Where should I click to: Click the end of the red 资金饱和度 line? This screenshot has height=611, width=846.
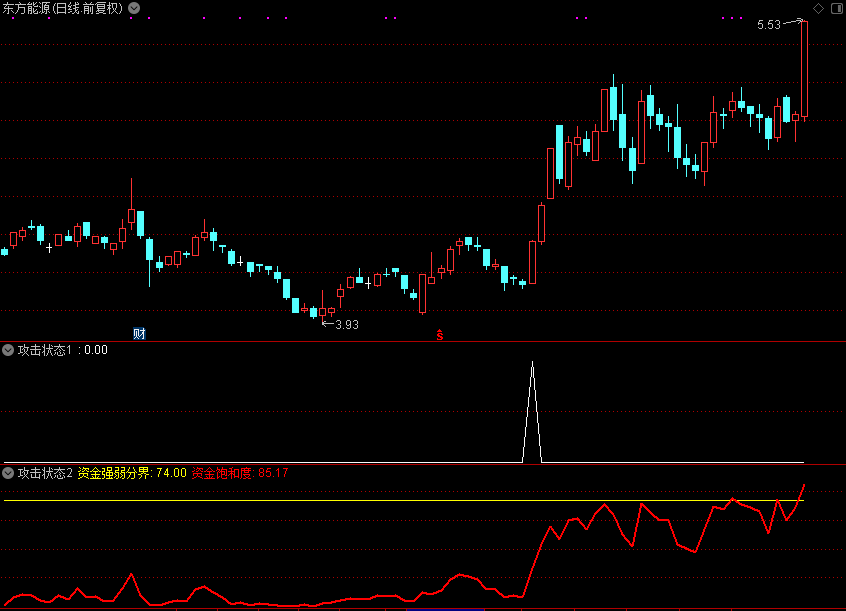(x=804, y=485)
